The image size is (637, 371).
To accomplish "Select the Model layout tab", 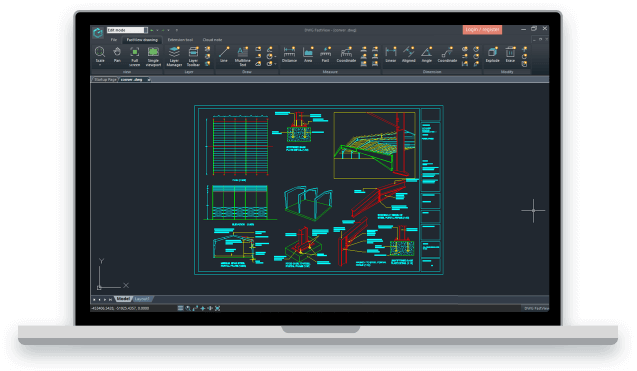I will tap(123, 299).
